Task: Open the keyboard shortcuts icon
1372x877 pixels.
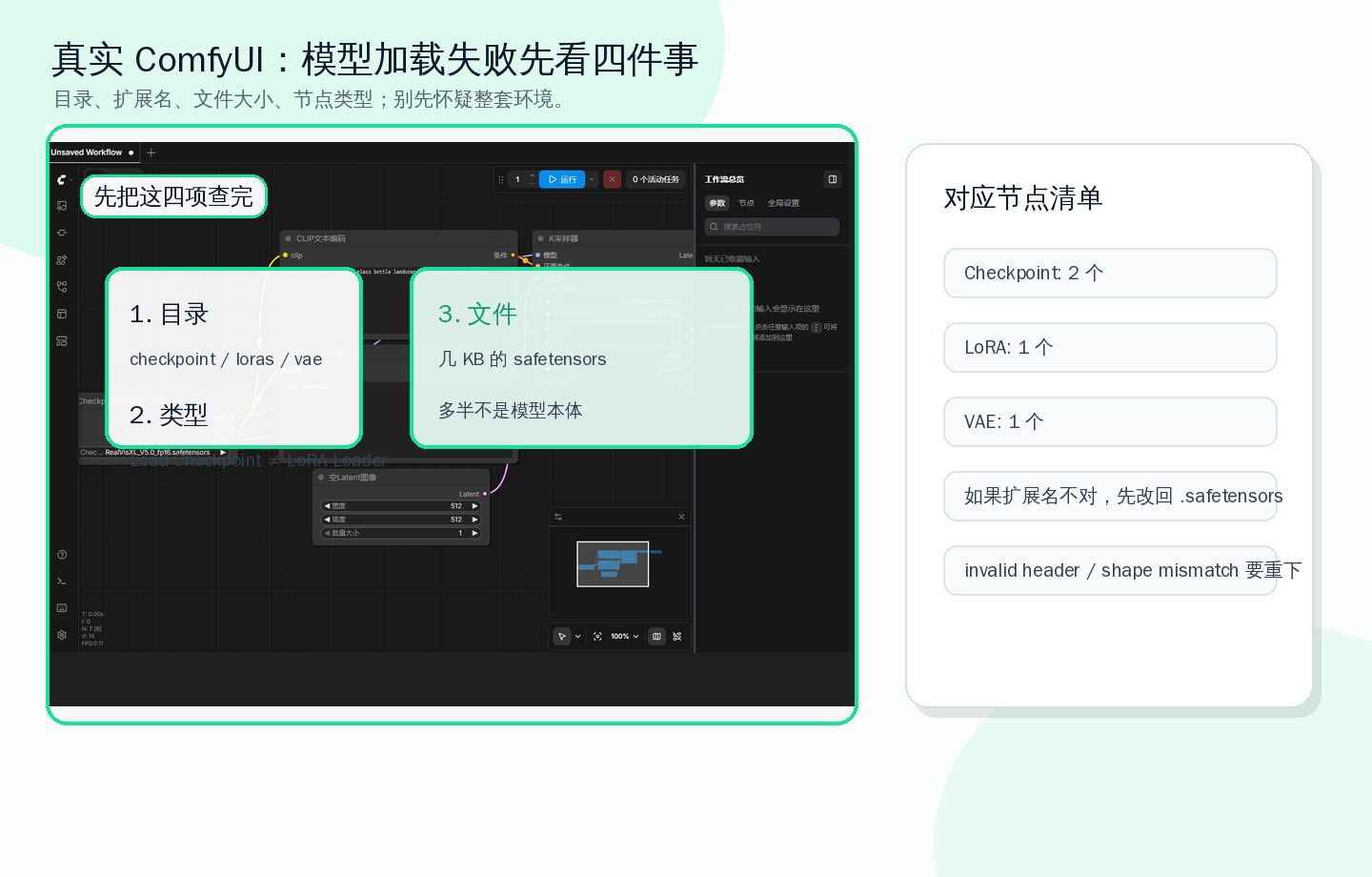Action: click(62, 608)
